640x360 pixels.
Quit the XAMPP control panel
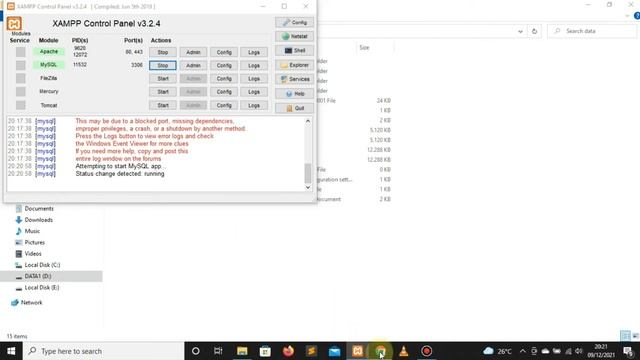point(294,108)
